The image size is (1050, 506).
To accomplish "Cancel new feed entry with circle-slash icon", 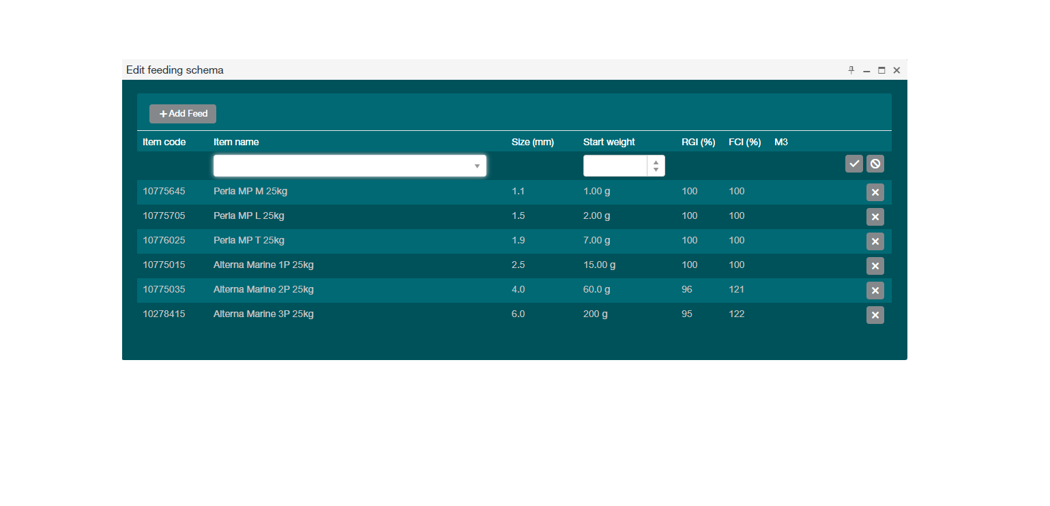I will (x=875, y=164).
